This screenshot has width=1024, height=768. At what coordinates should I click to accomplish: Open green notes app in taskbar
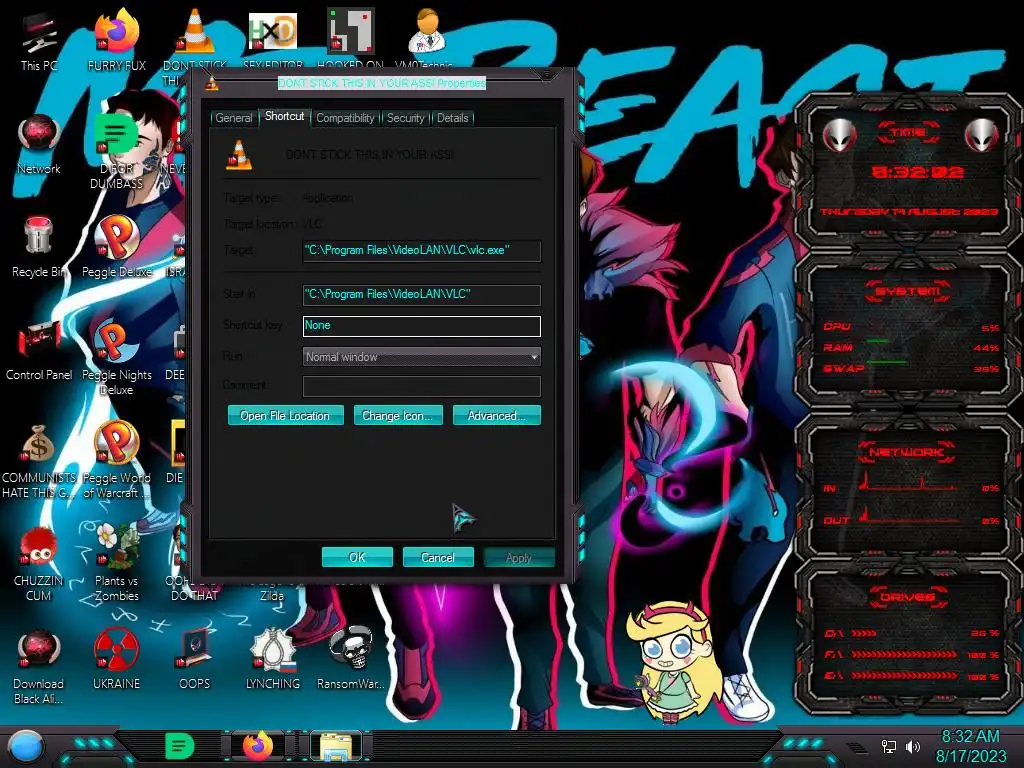coord(180,746)
